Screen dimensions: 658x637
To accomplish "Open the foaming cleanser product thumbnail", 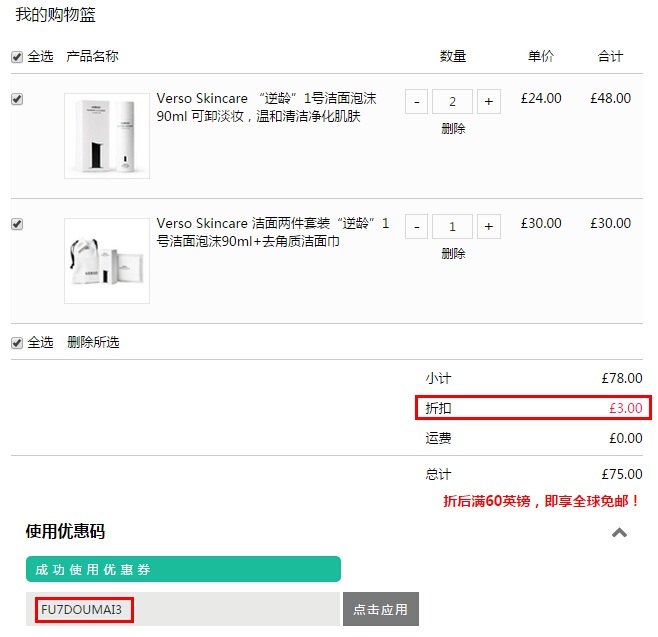I will [x=107, y=136].
